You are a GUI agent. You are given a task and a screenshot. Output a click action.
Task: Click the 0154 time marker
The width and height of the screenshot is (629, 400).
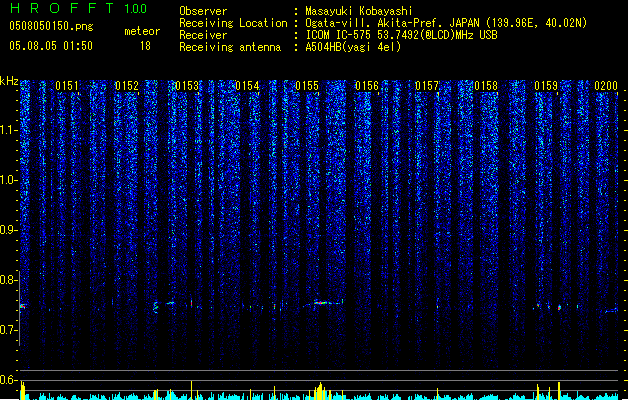click(247, 86)
